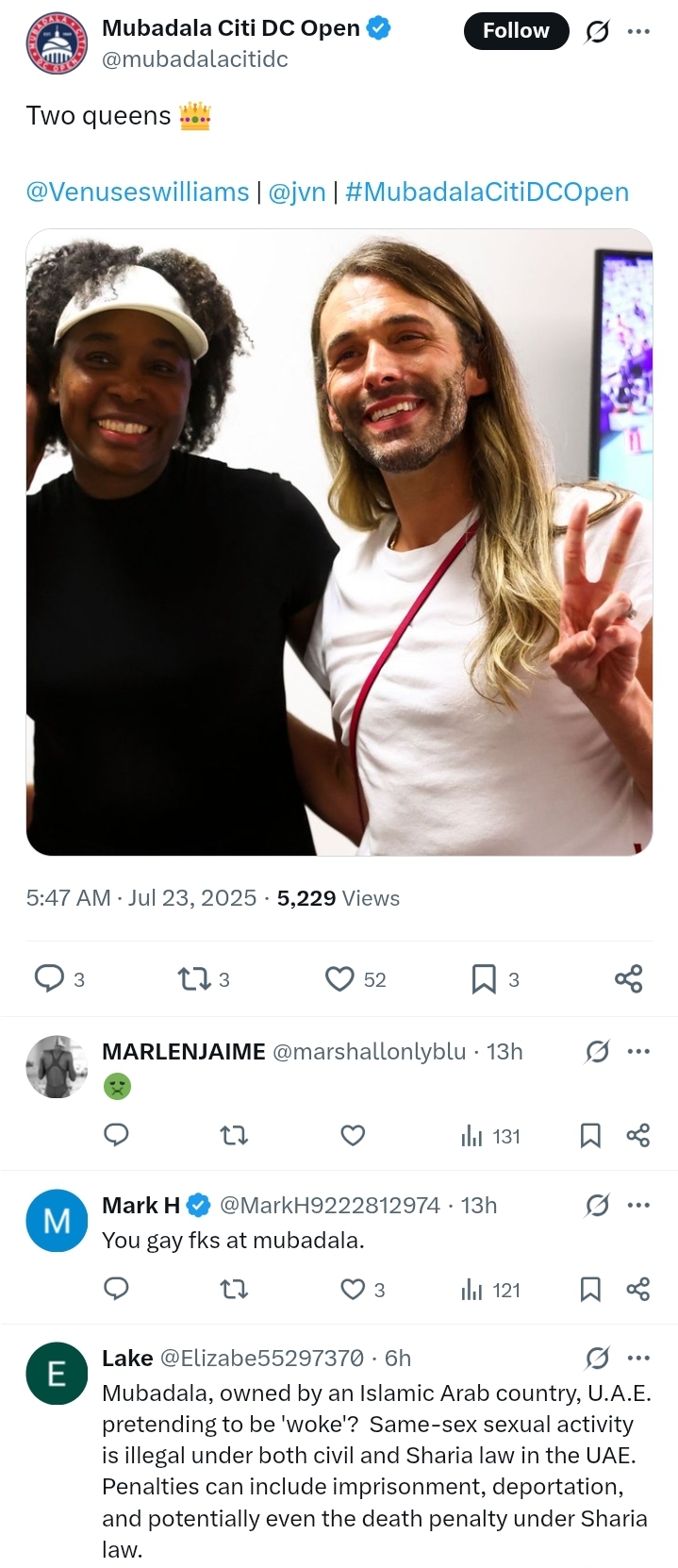Repost the Two queens tweet
The width and height of the screenshot is (678, 1568).
click(x=194, y=979)
